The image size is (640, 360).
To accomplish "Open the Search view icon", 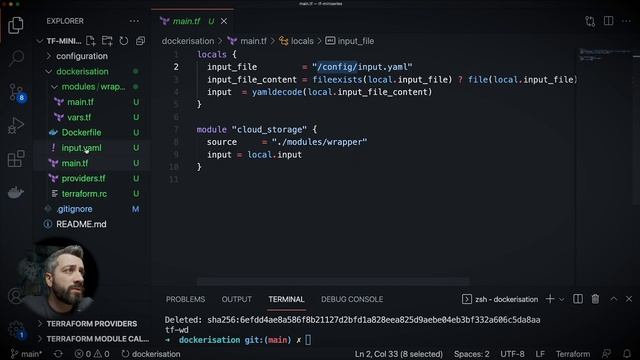I will (x=16, y=58).
